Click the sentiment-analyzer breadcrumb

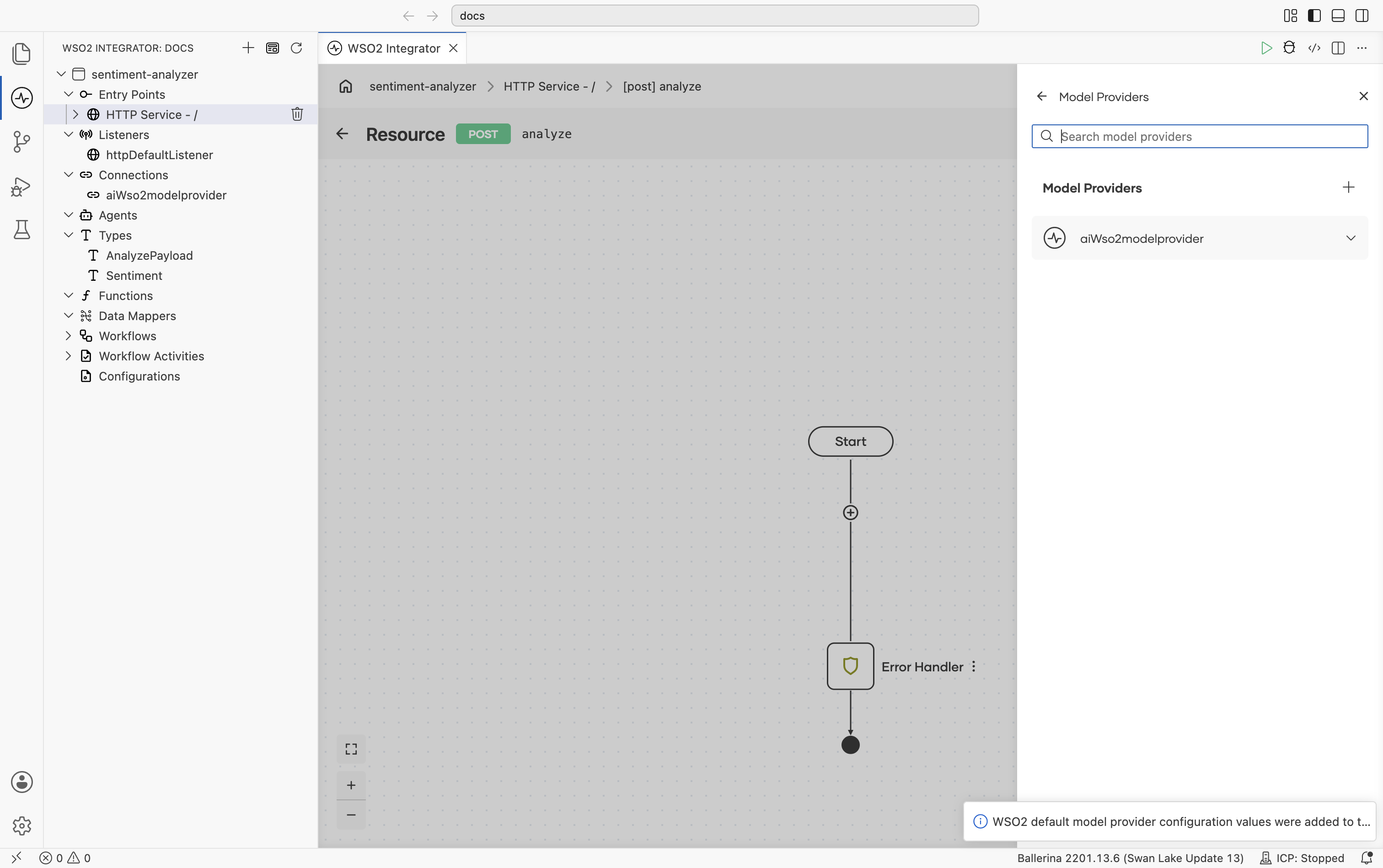pyautogui.click(x=423, y=86)
